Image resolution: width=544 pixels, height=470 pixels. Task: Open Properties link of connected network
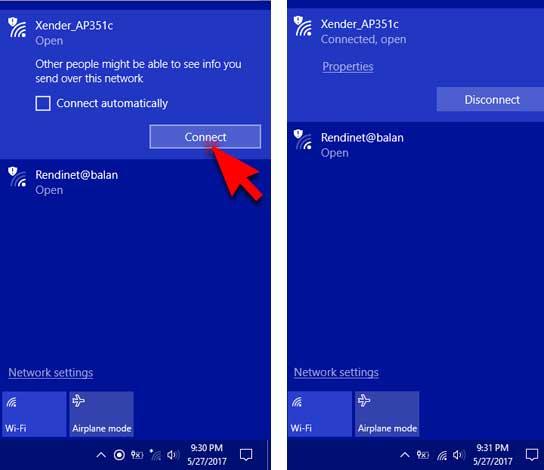348,66
